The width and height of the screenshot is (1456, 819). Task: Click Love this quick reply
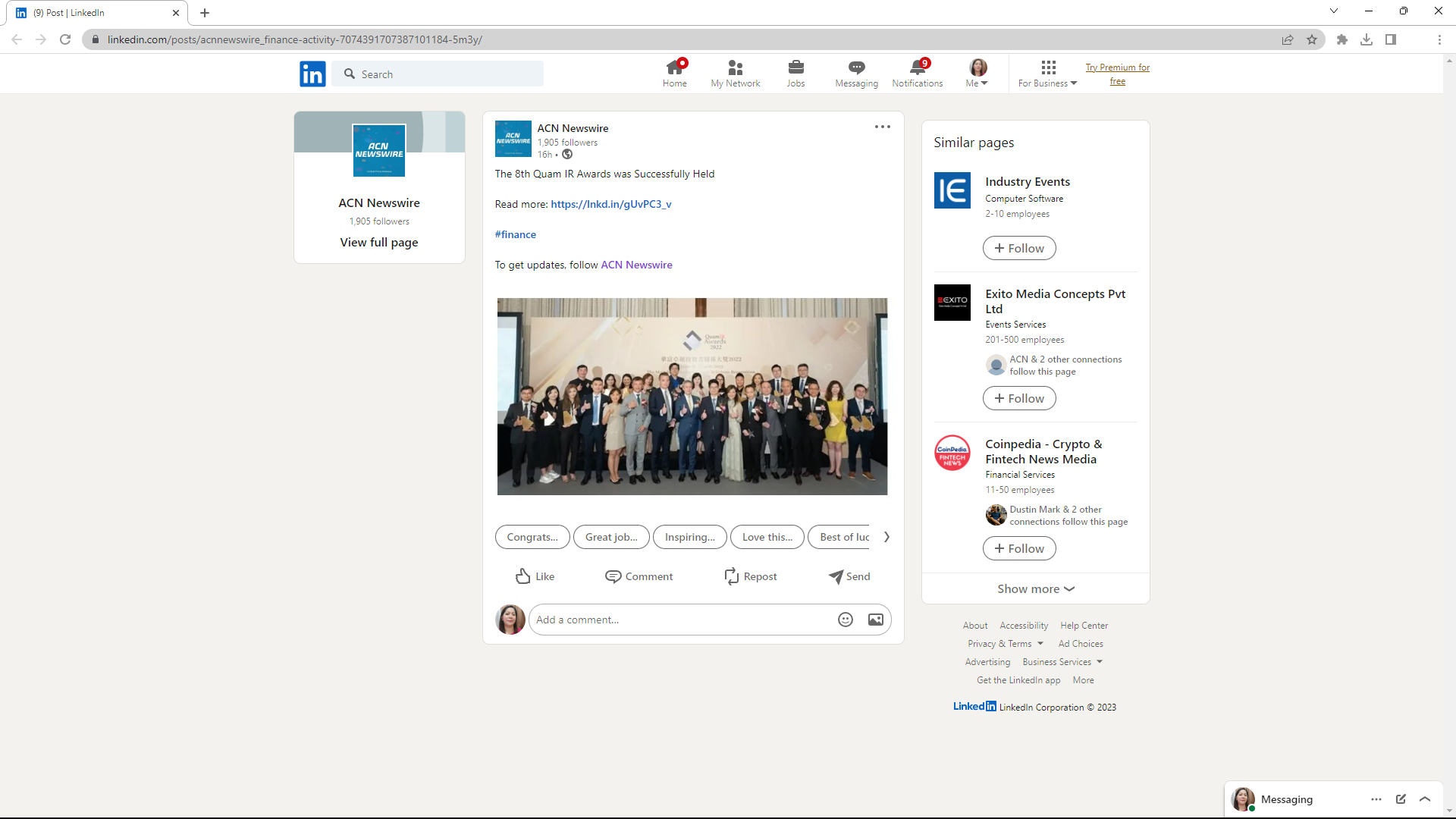click(767, 537)
